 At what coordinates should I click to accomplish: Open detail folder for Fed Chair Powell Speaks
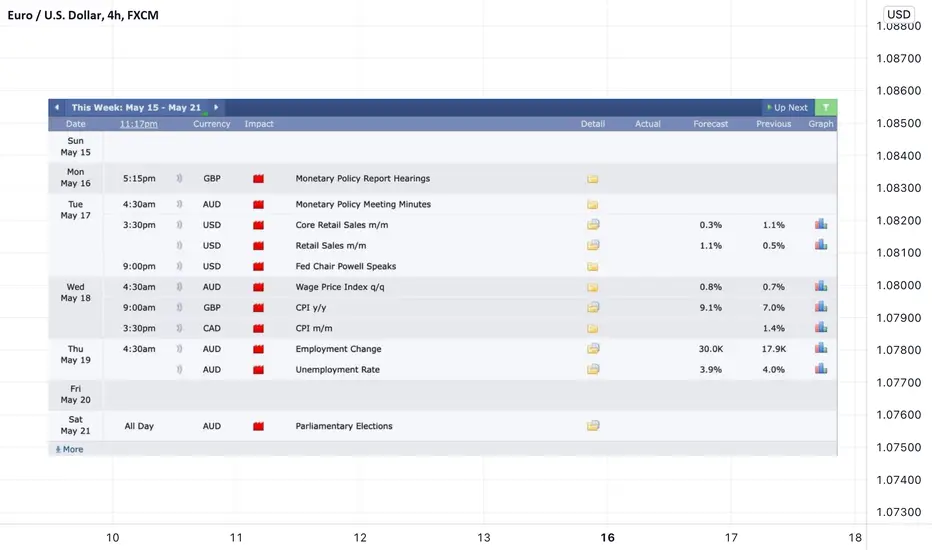tap(593, 266)
